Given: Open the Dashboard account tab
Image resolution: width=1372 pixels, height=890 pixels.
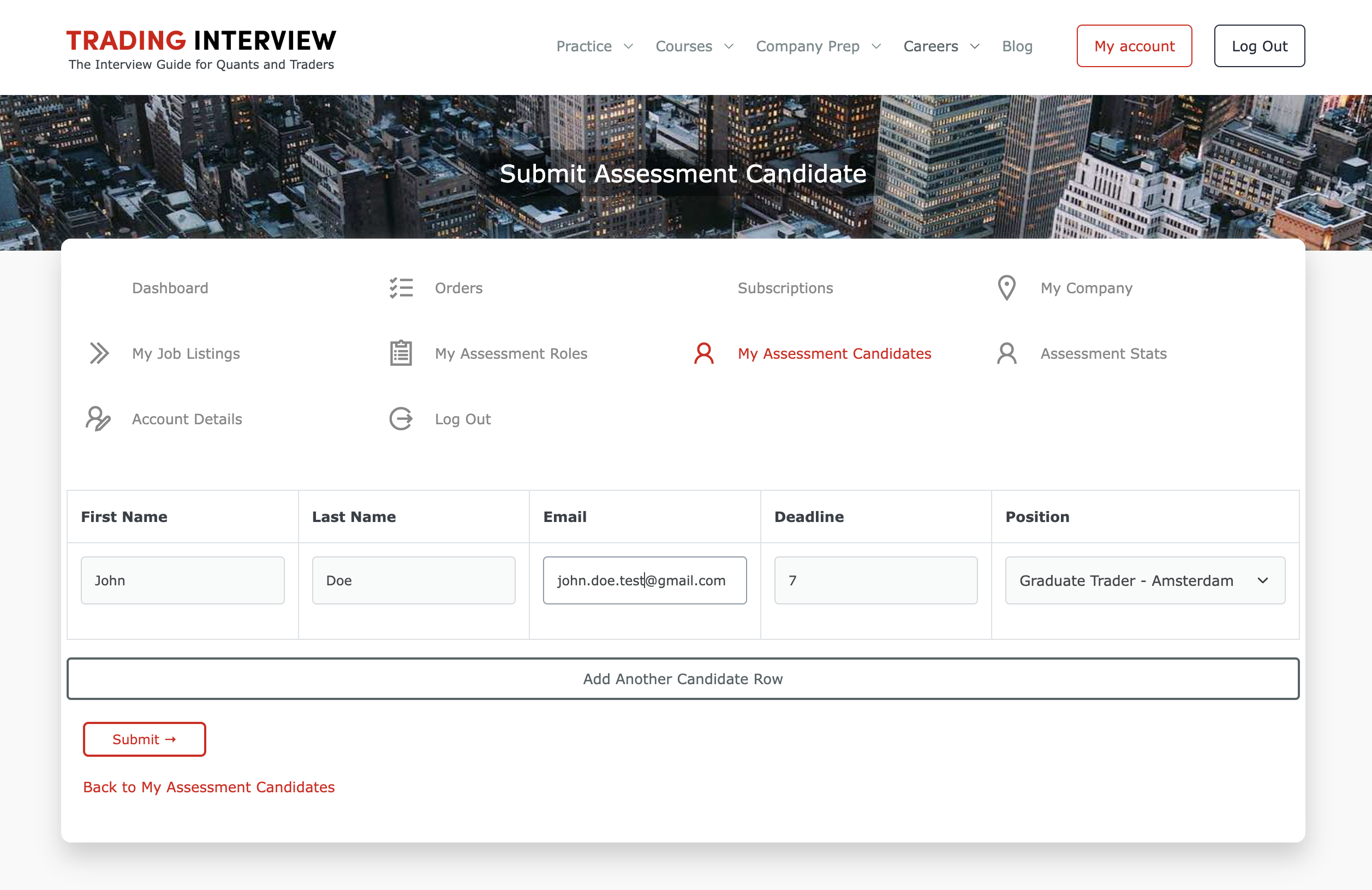Looking at the screenshot, I should click(170, 288).
